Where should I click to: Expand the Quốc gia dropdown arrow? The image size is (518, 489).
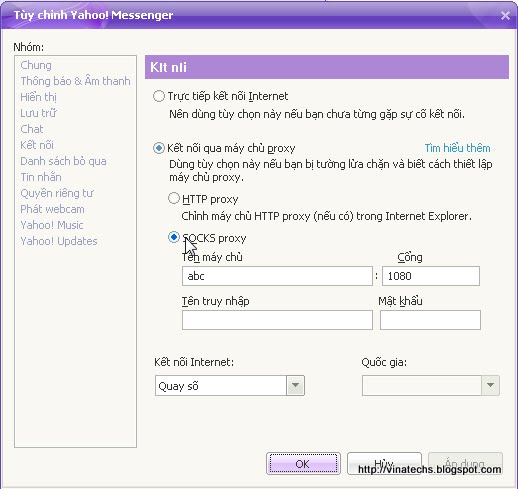click(490, 385)
